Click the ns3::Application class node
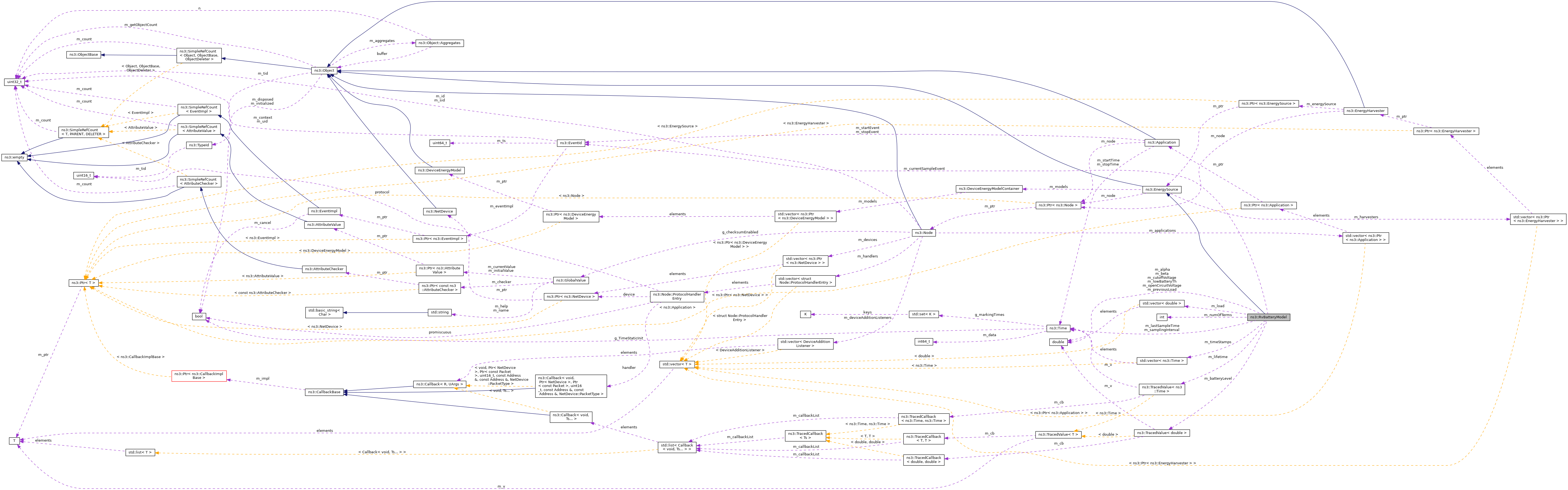Viewport: 1568px width, 490px height. click(1161, 143)
